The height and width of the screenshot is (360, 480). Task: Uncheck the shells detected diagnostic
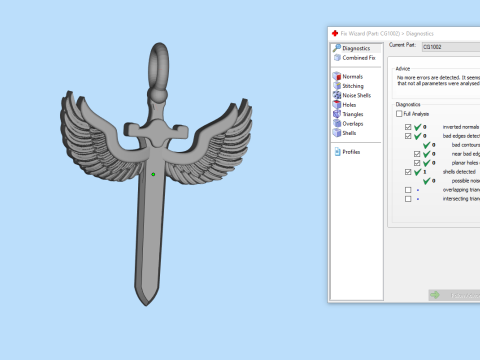408,172
